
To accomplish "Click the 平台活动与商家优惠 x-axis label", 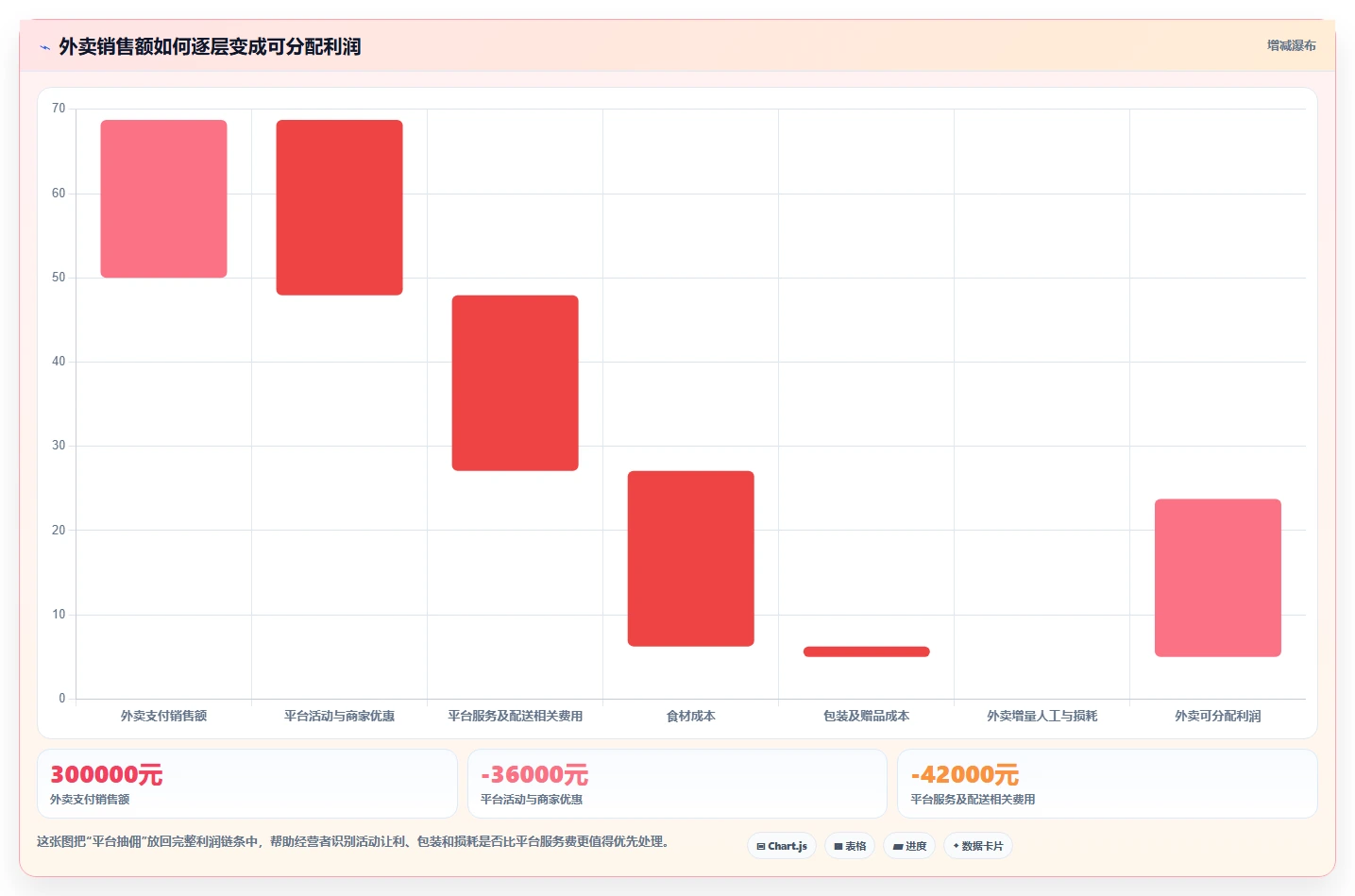I will (340, 716).
